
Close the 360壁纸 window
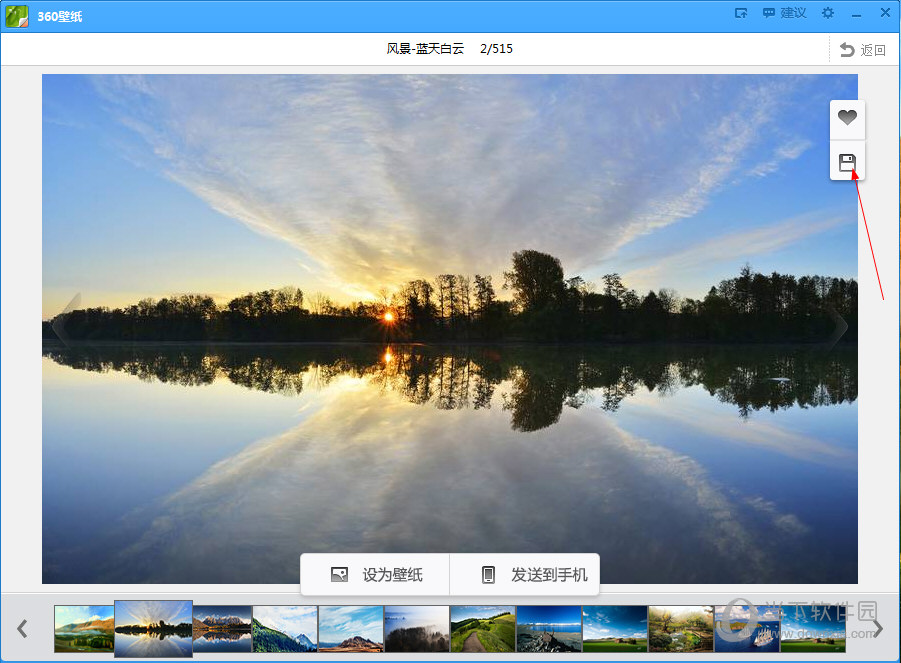(x=885, y=13)
